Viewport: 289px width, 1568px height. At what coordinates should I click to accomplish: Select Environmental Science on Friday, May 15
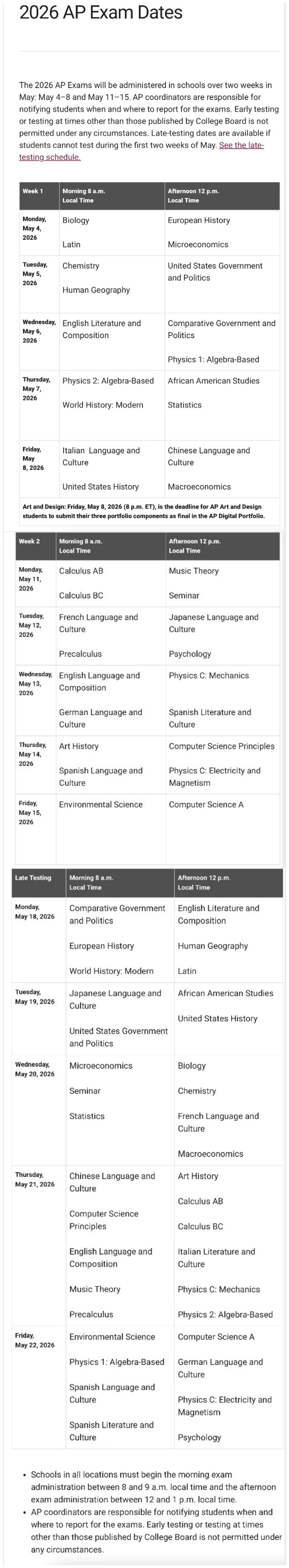click(x=101, y=805)
